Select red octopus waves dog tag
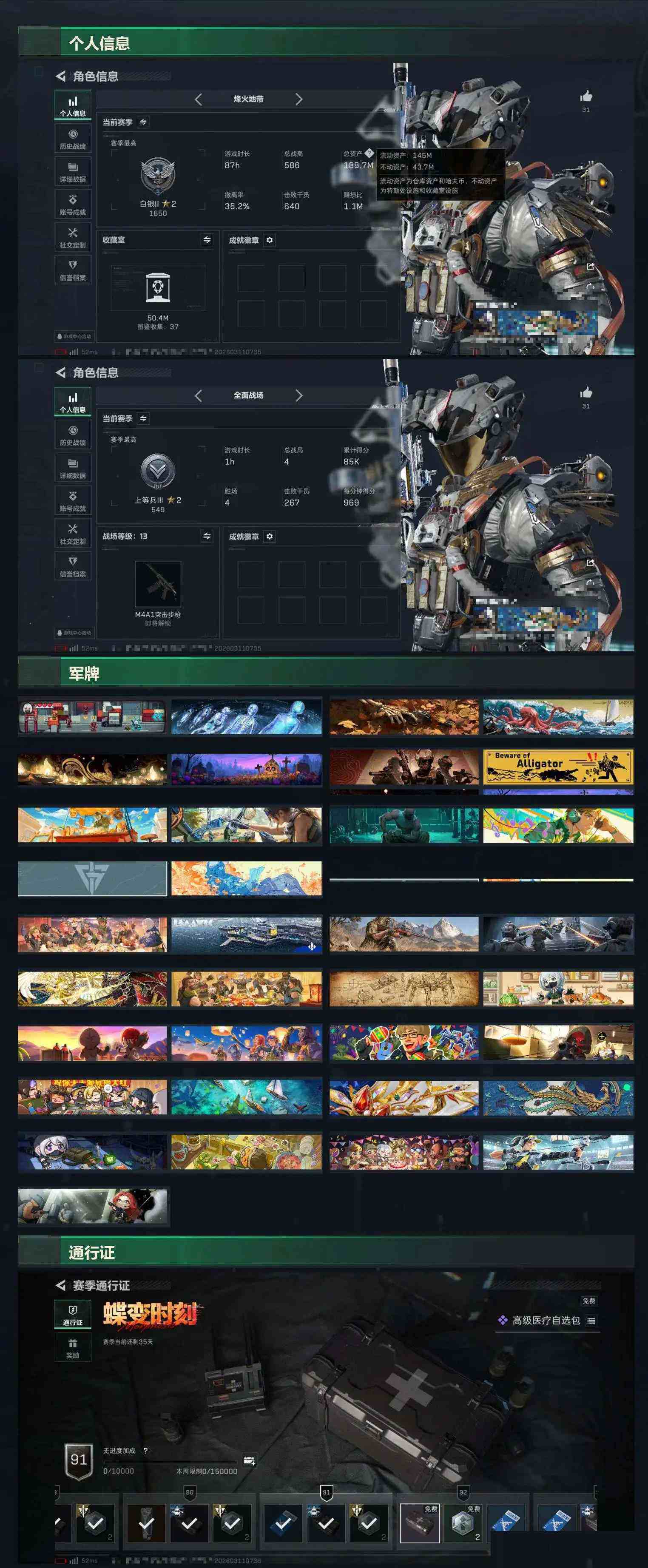Screen dimensions: 648x1568 [558, 716]
